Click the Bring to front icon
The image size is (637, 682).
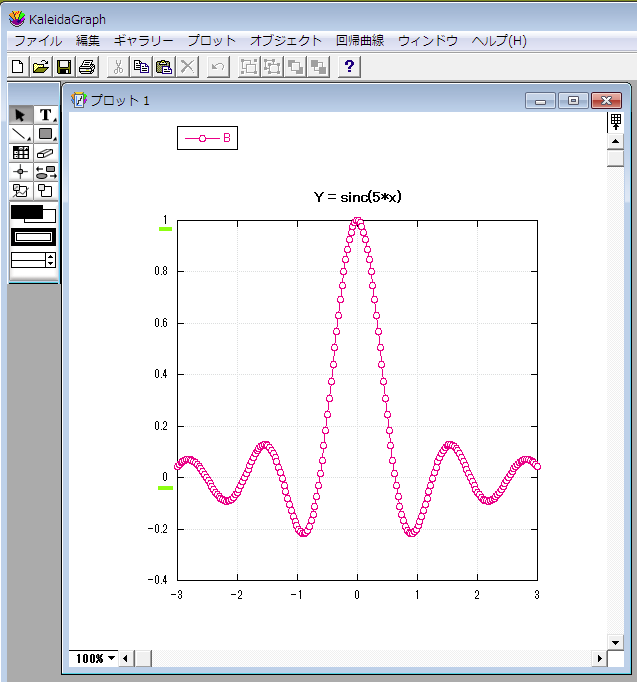[296, 67]
